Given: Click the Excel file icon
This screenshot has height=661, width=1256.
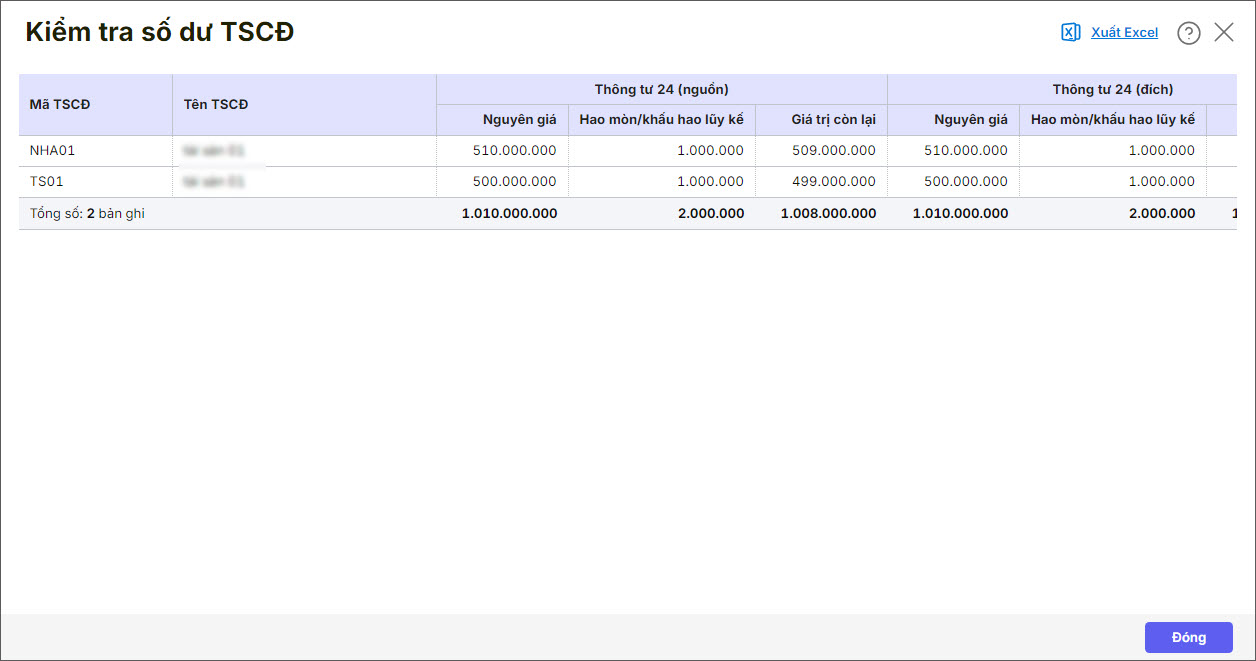Looking at the screenshot, I should 1070,33.
